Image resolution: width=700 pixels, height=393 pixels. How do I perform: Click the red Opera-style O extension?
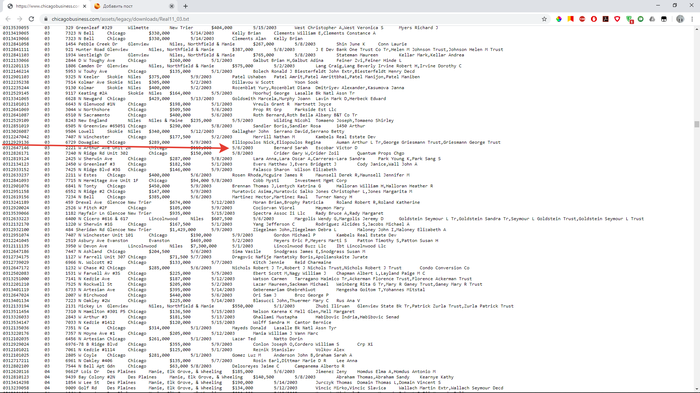click(x=594, y=19)
